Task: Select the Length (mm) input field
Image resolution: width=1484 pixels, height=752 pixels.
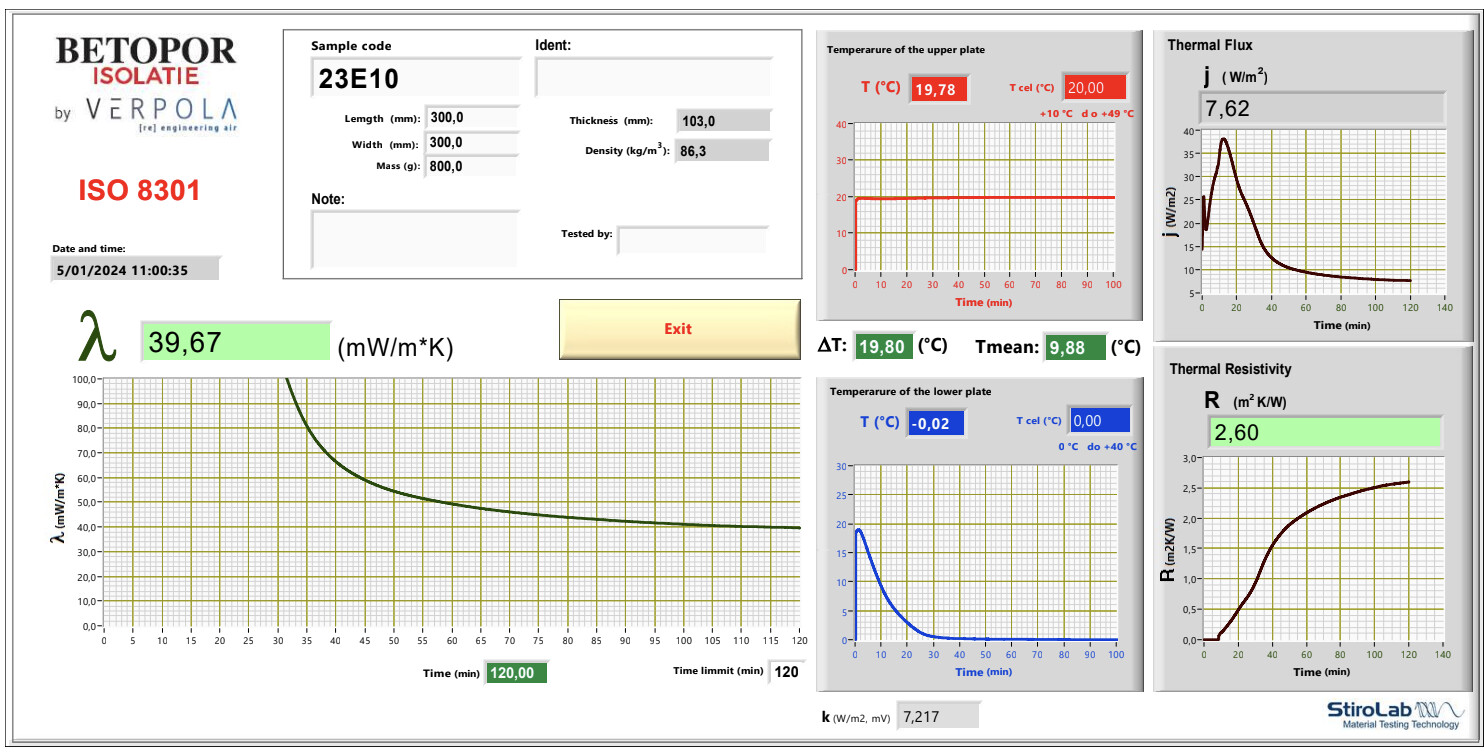Action: point(471,118)
